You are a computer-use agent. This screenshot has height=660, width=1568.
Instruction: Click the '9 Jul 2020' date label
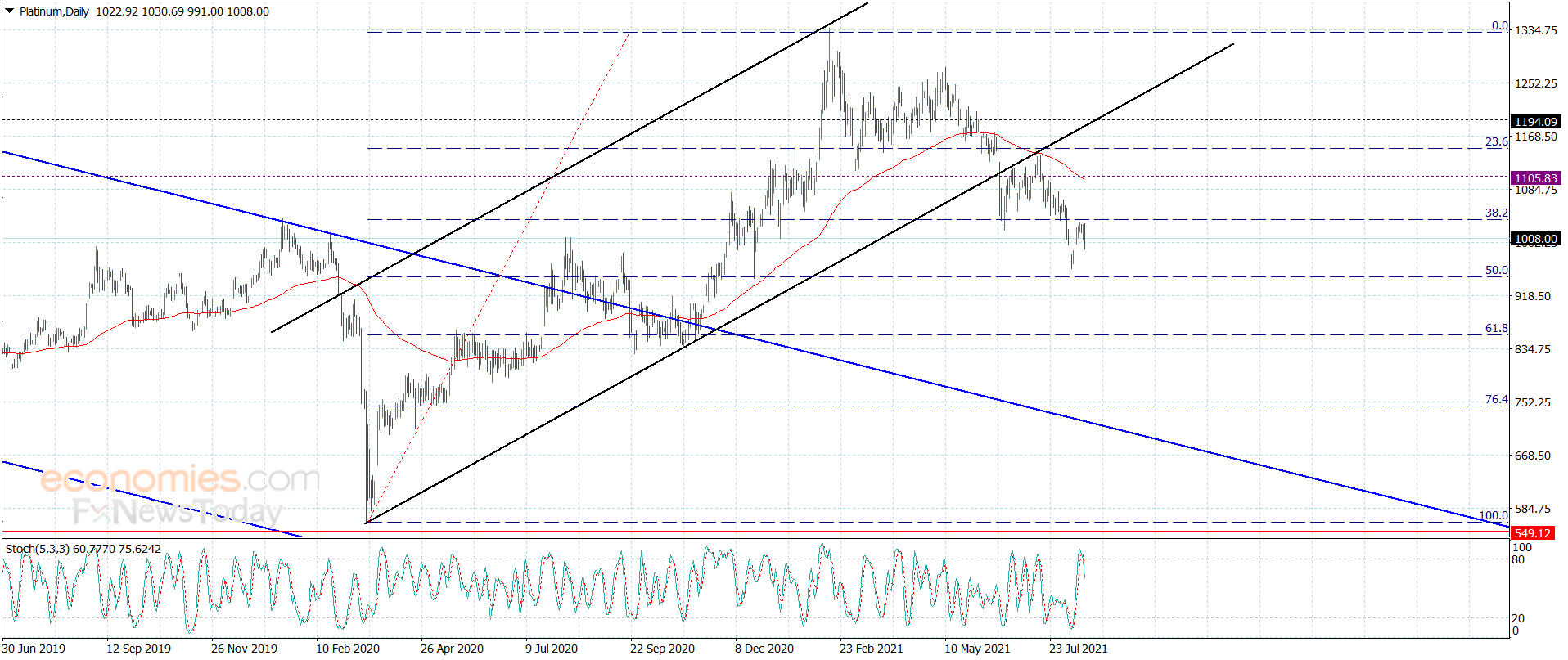point(552,649)
